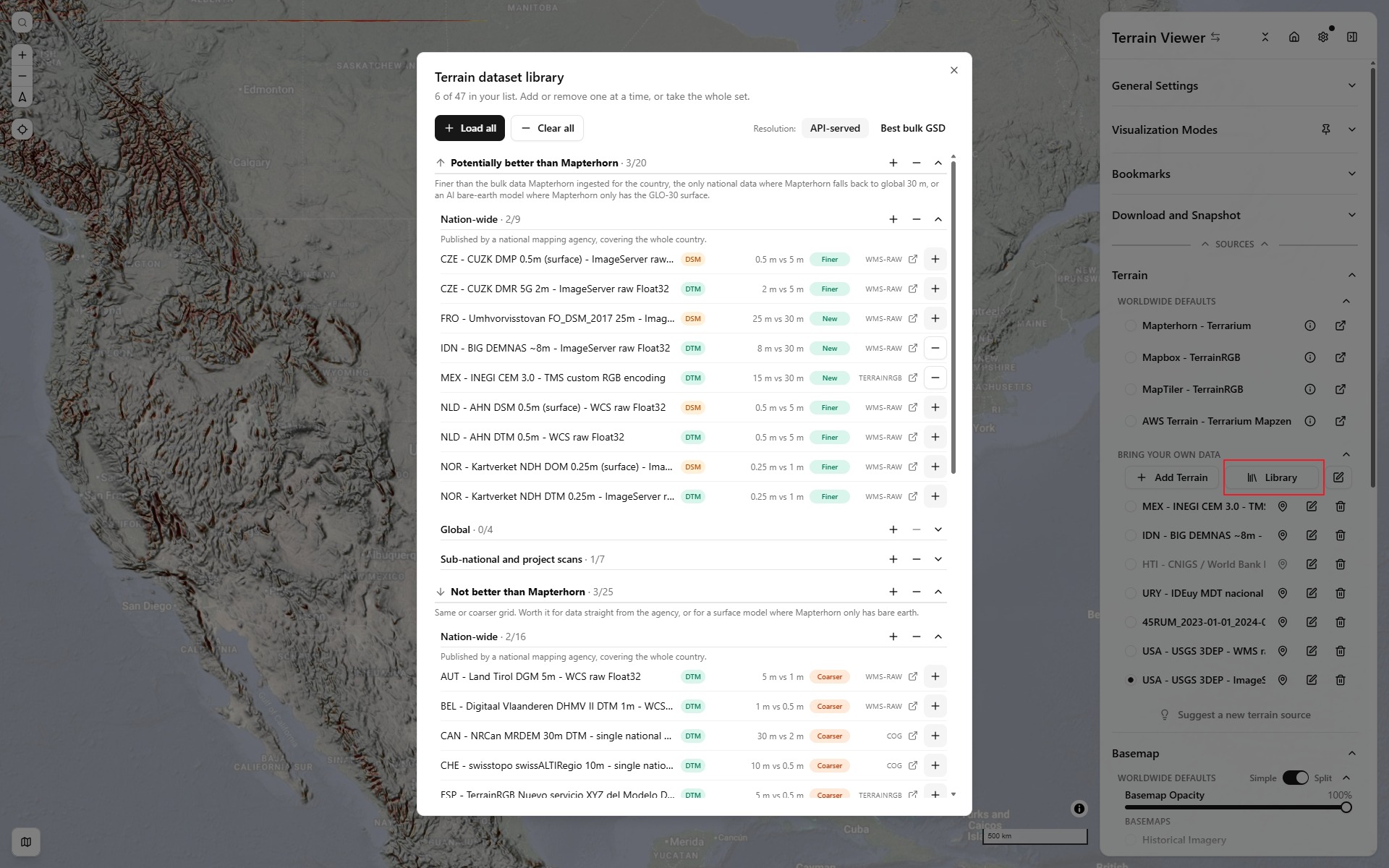Expand the Global 0/4 group
Viewport: 1389px width, 868px height.
(938, 529)
